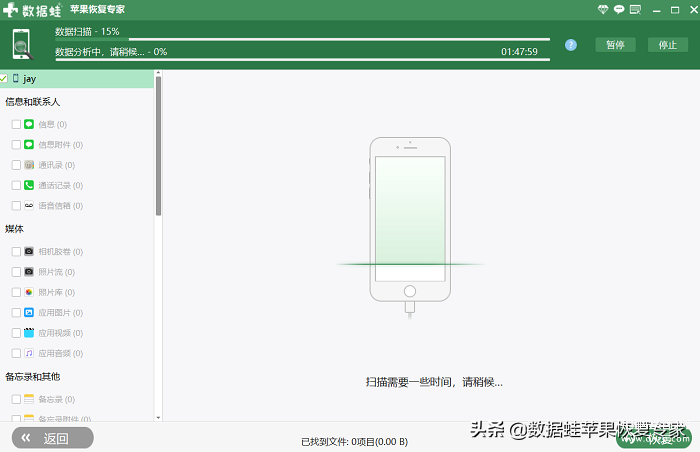Tick the 应用图片 (0) checkbox
700x452 pixels.
(x=16, y=313)
